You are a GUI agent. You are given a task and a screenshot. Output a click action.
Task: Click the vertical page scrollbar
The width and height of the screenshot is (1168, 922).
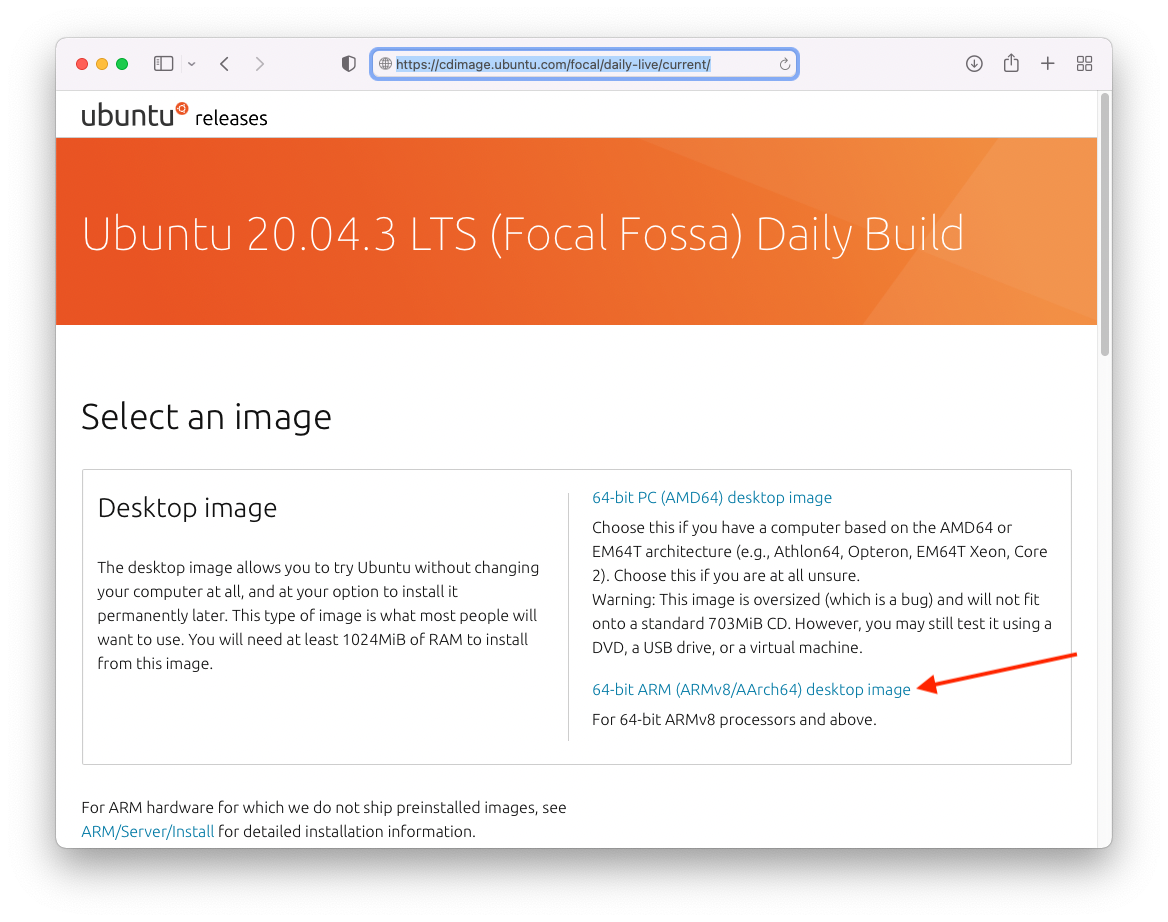(x=1104, y=225)
